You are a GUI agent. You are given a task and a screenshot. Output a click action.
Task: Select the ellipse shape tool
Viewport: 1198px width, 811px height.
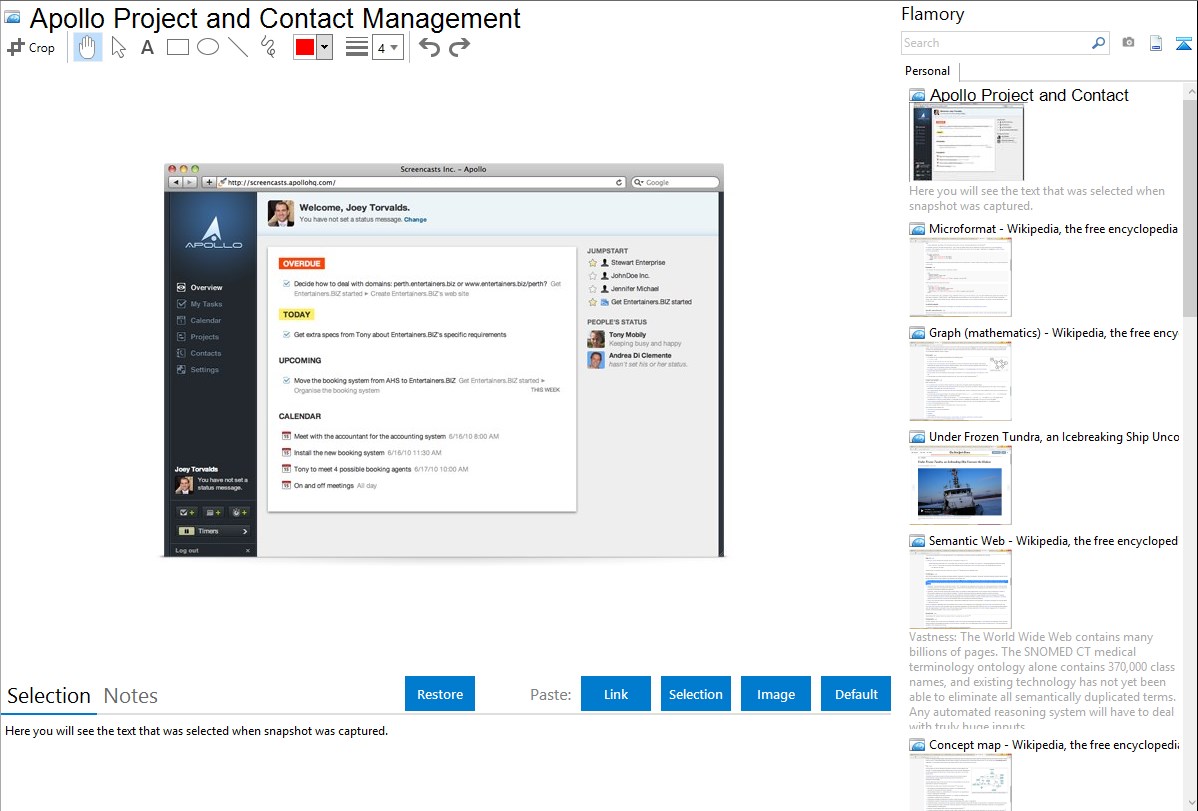208,47
